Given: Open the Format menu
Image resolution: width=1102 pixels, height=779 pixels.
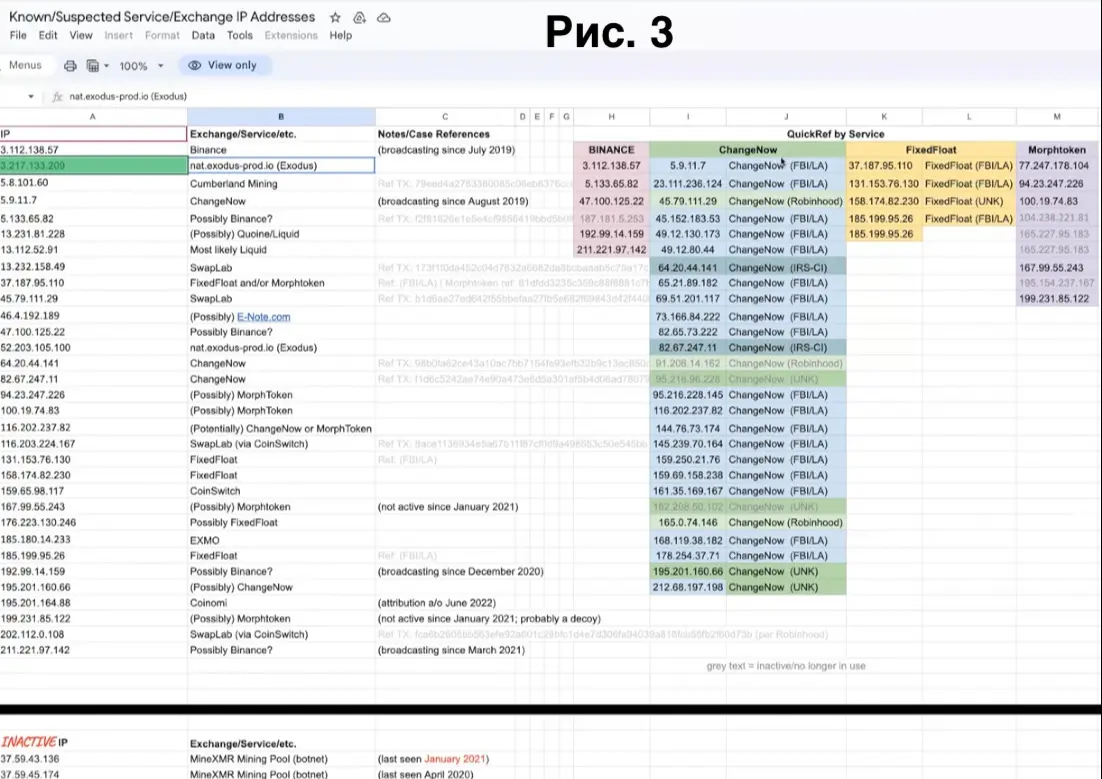Looking at the screenshot, I should point(162,35).
